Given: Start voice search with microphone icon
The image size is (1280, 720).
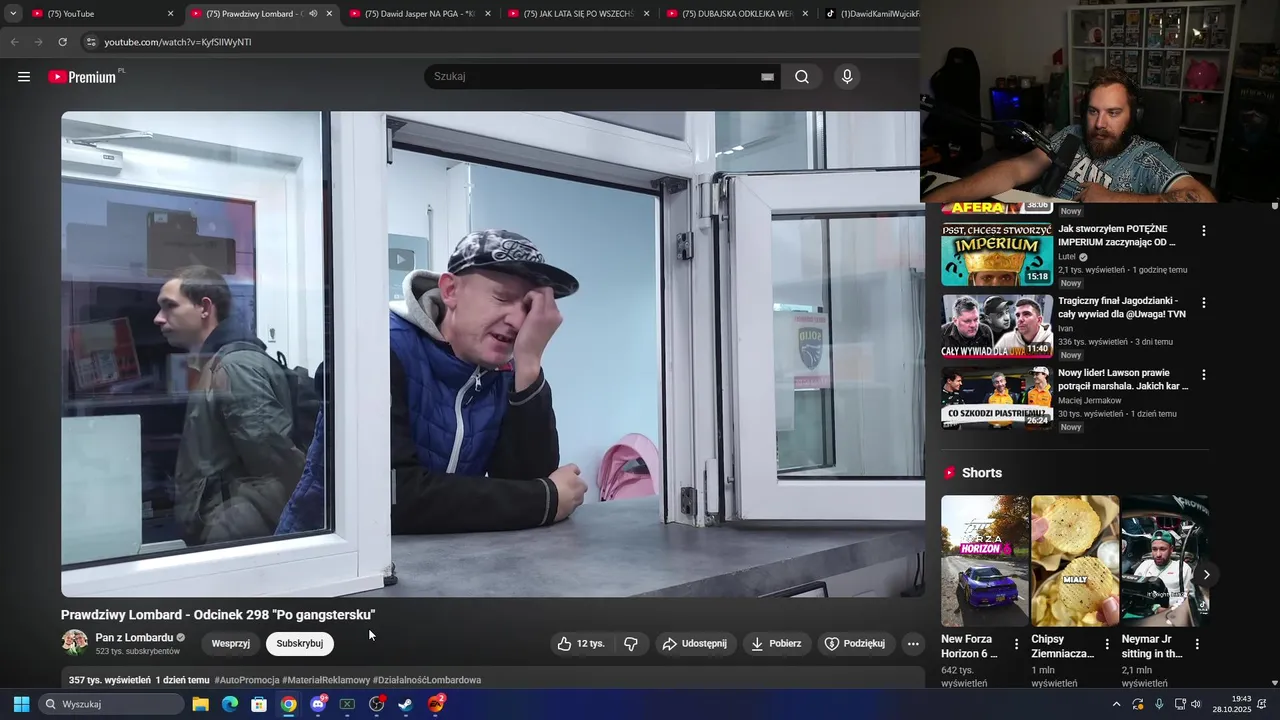Looking at the screenshot, I should 847,77.
